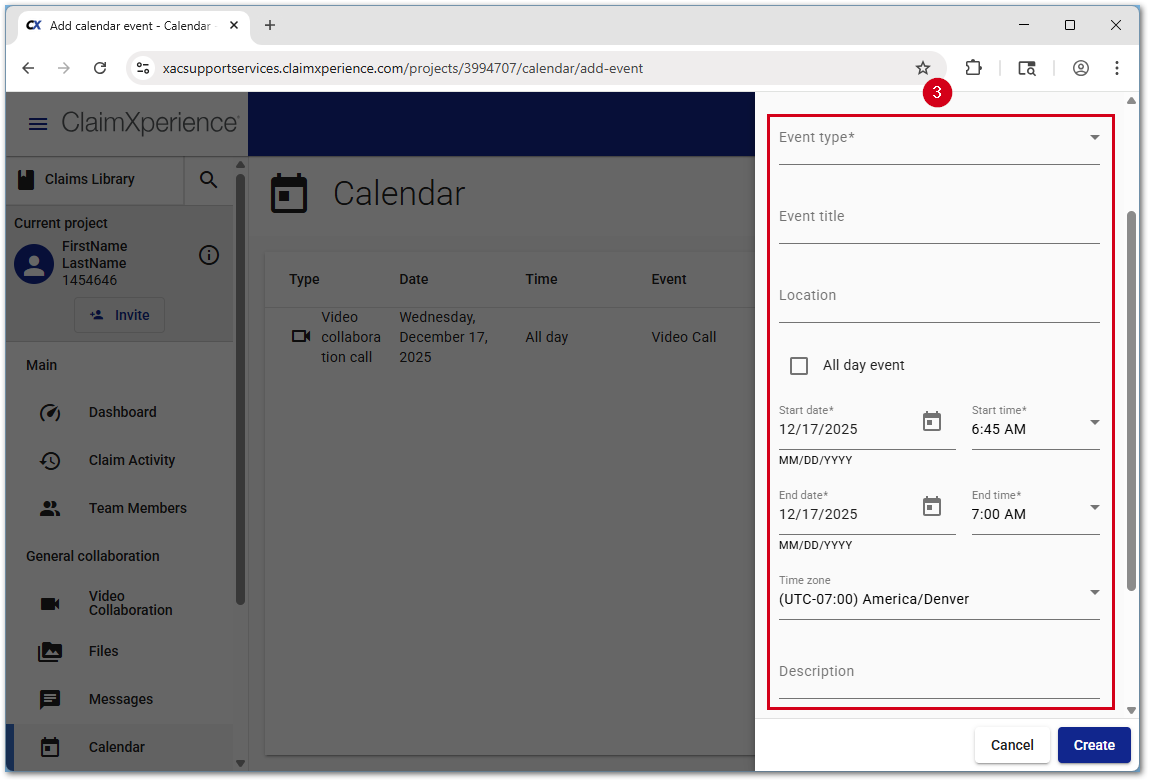Expand the Start time dropdown
This screenshot has width=1149, height=781.
(1094, 422)
